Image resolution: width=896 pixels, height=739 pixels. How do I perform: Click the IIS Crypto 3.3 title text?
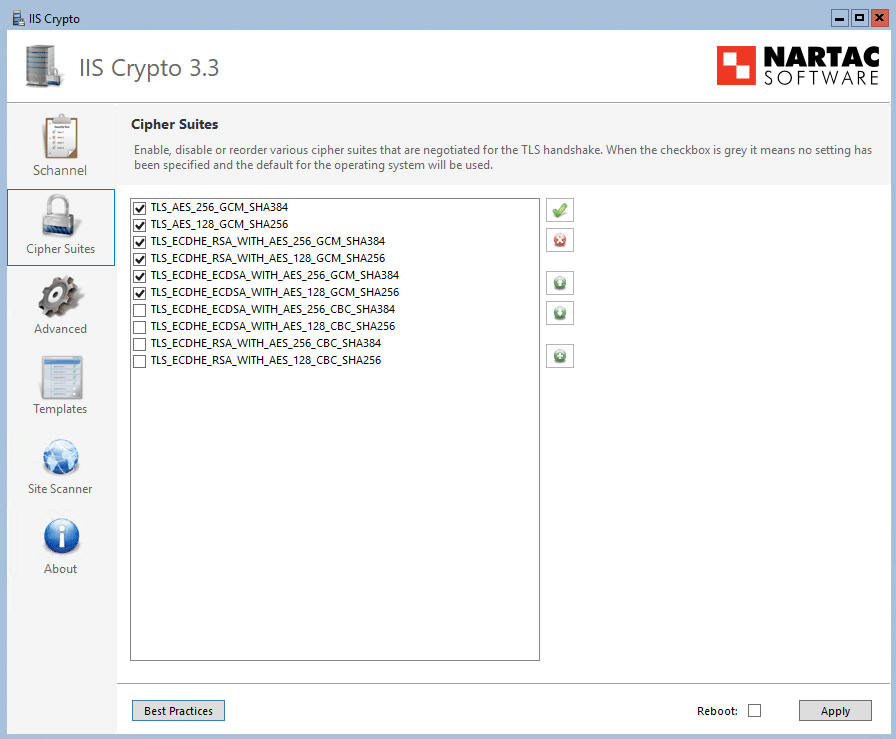pos(149,67)
